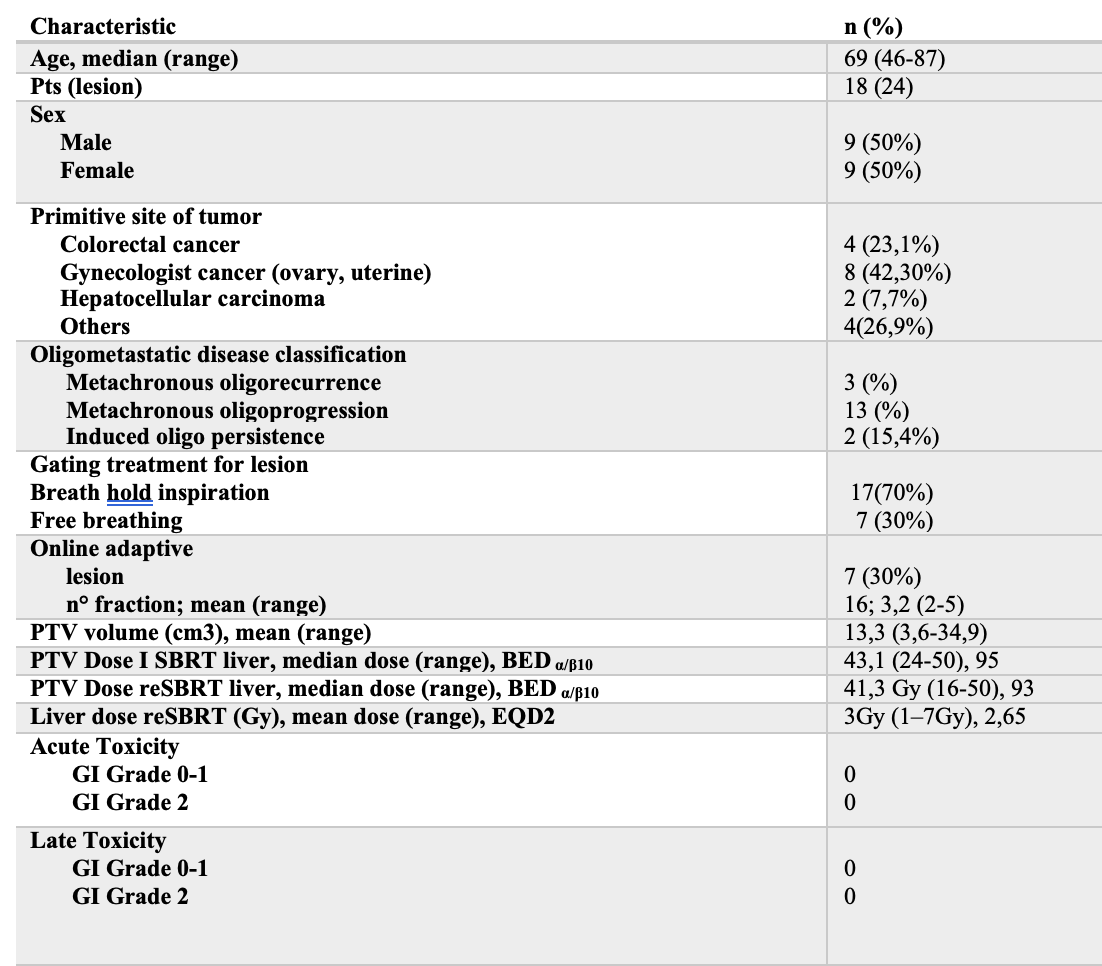
Task: Select the 'Colorectal cancer' row text
Action: tap(150, 244)
